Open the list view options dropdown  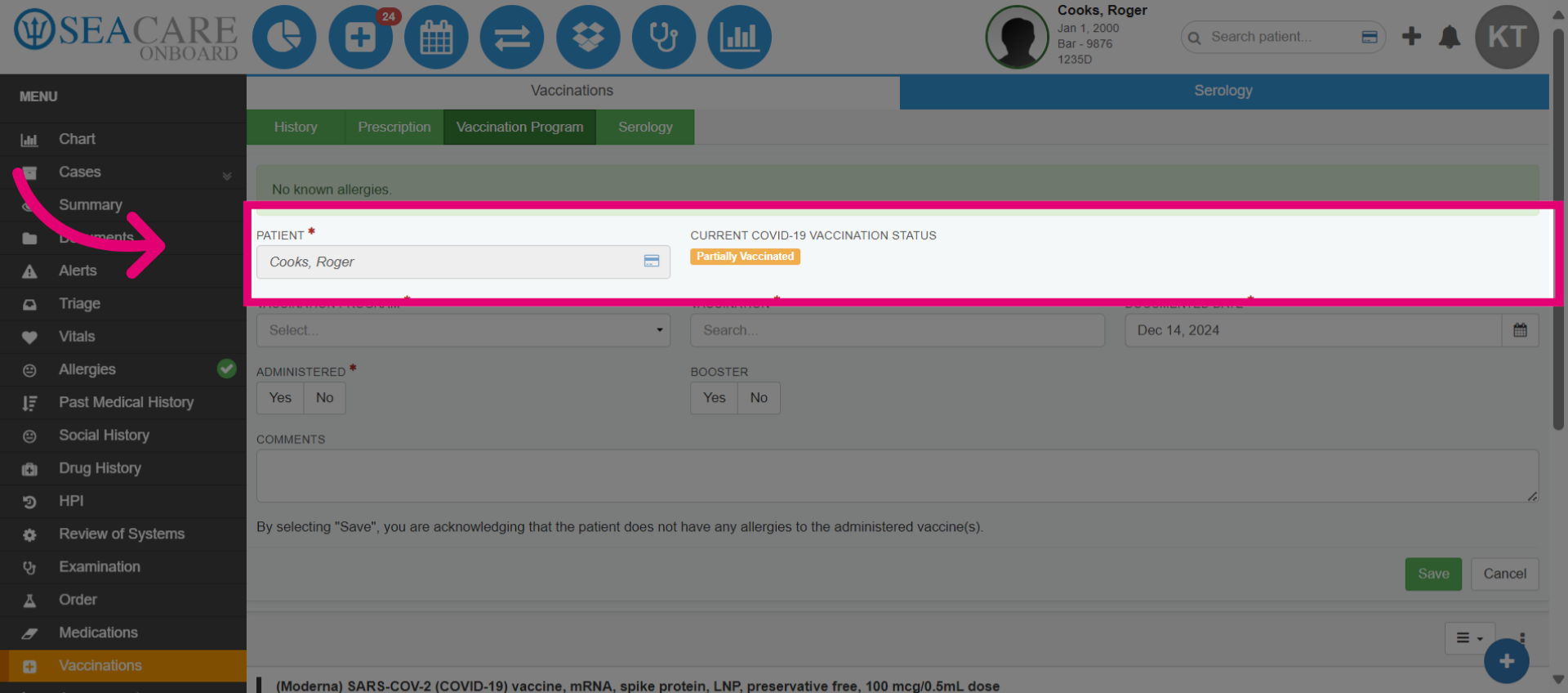tap(1470, 638)
